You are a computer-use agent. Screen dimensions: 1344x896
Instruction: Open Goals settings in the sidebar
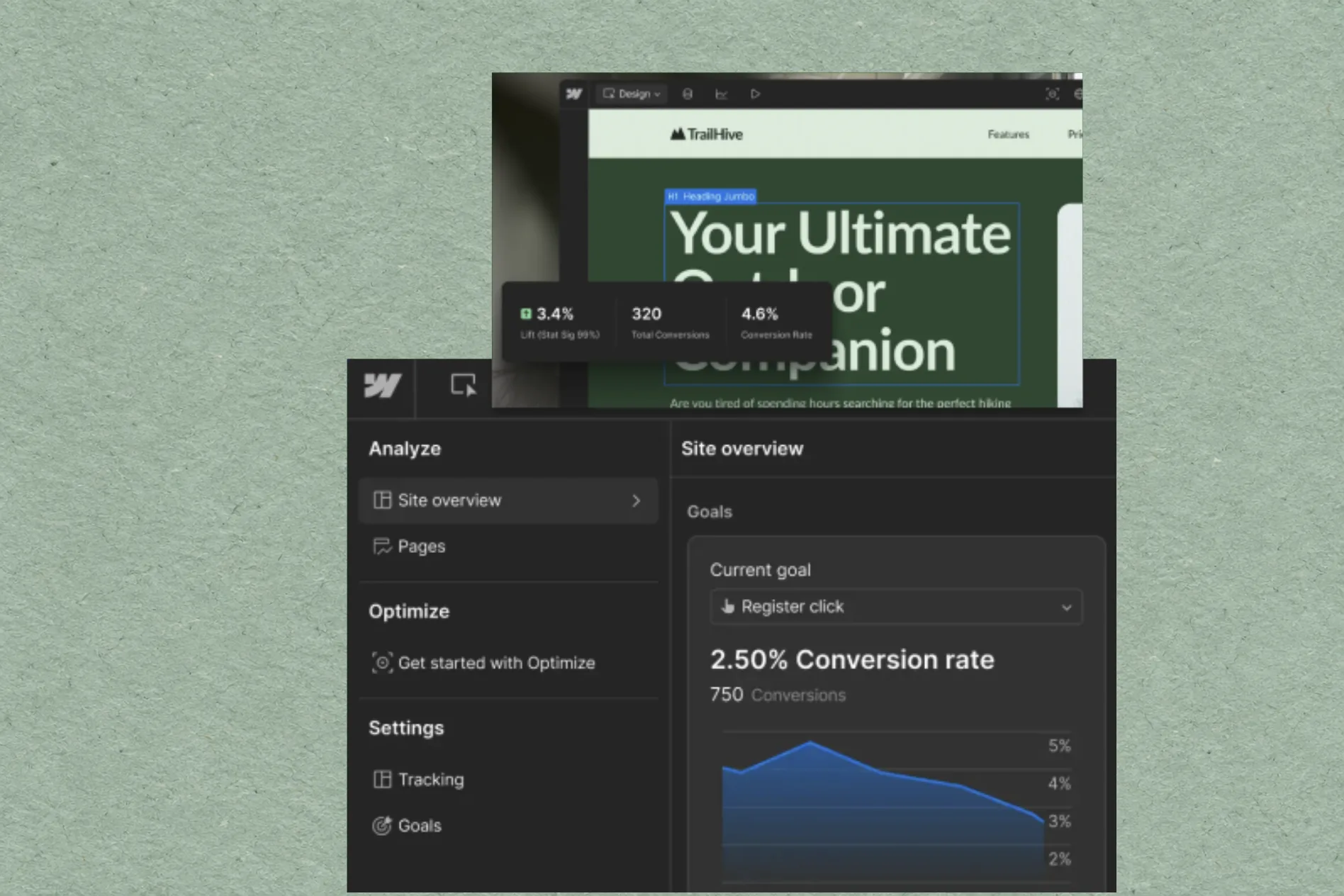click(x=407, y=826)
